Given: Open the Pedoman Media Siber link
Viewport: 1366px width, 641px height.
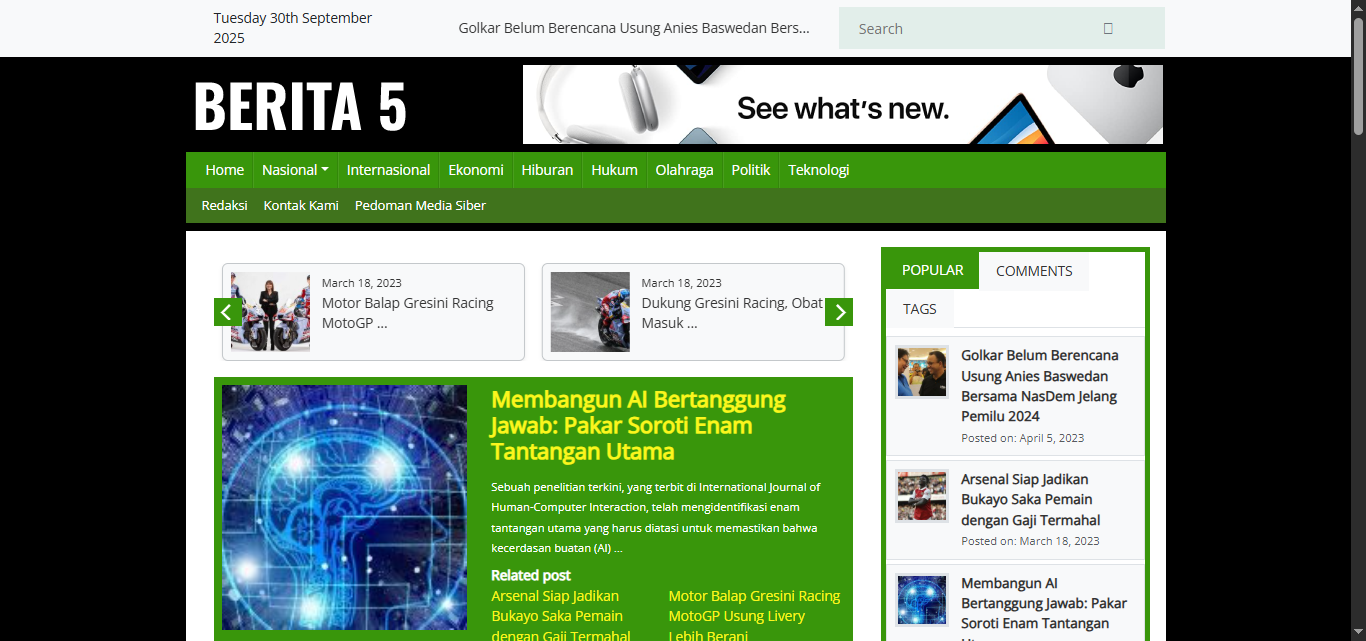Looking at the screenshot, I should point(420,205).
